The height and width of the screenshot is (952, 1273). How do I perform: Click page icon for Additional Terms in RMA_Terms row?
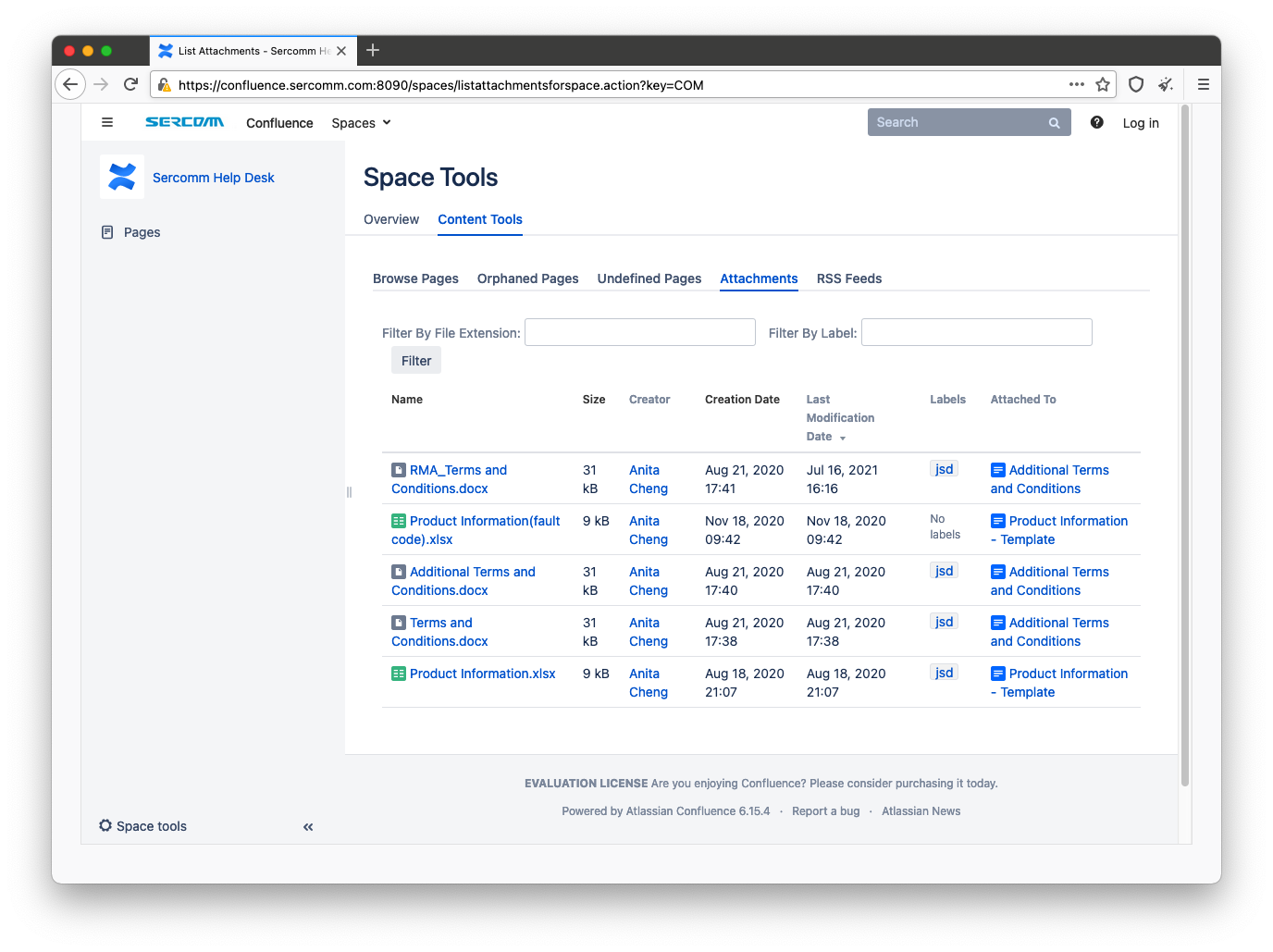998,470
